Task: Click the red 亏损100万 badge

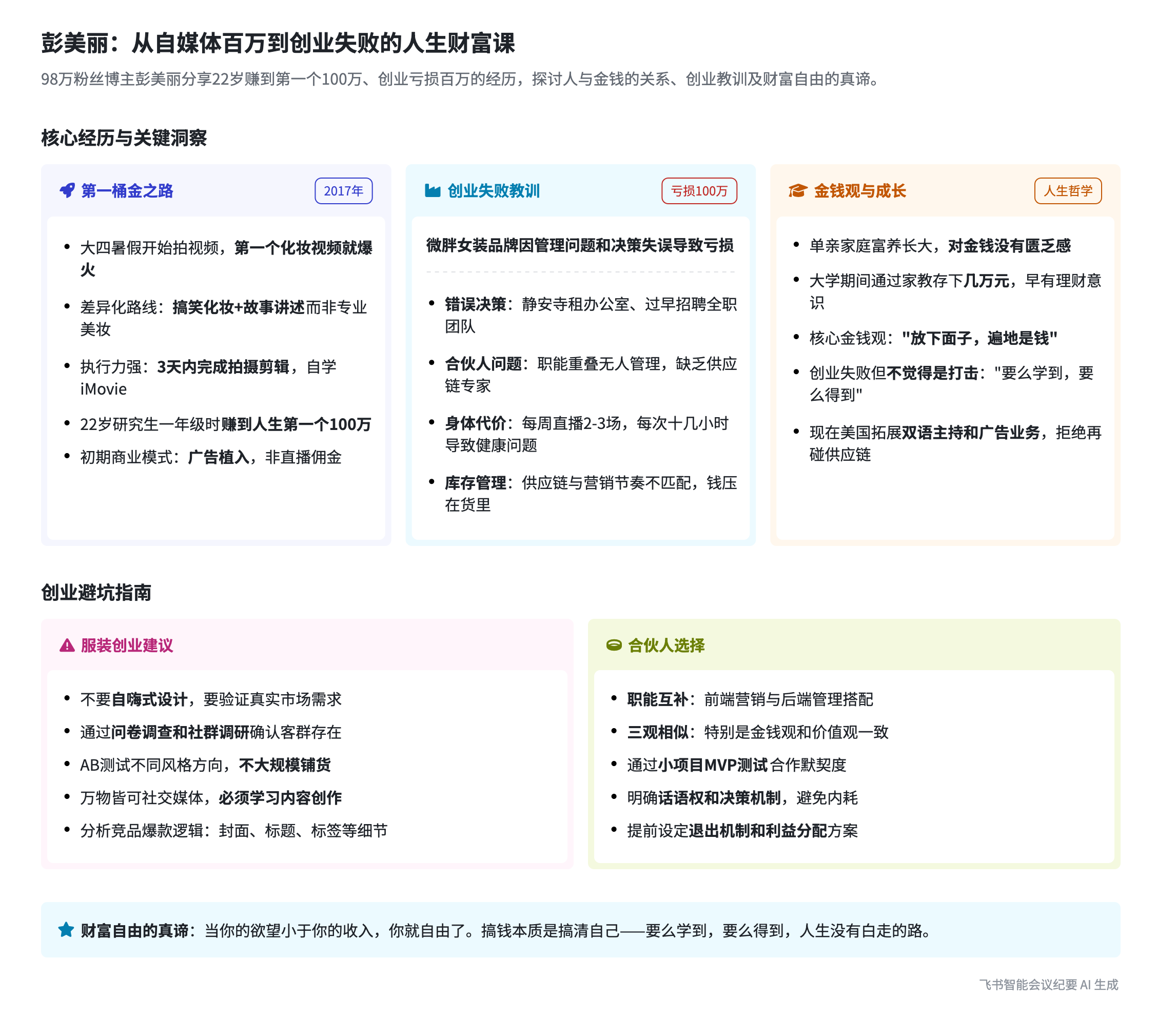Action: pos(699,191)
